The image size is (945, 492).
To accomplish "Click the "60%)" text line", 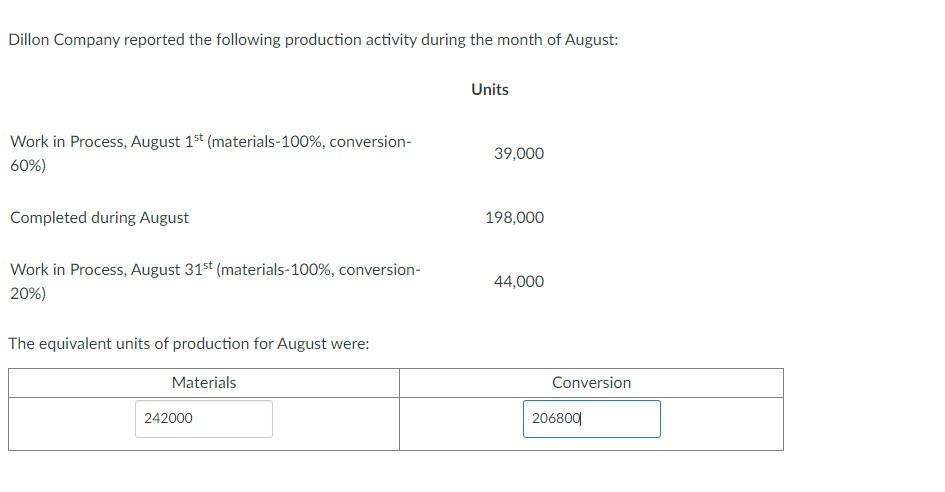I will point(28,166).
